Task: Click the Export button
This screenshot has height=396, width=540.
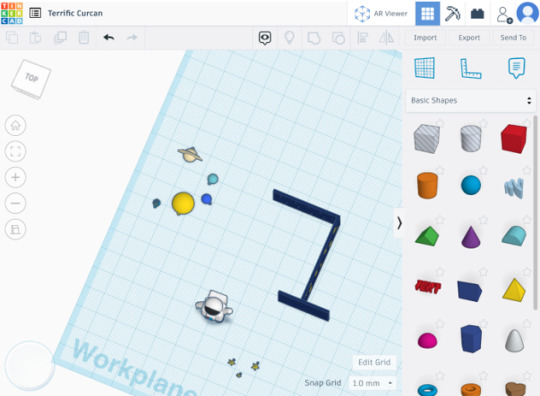Action: [469, 38]
